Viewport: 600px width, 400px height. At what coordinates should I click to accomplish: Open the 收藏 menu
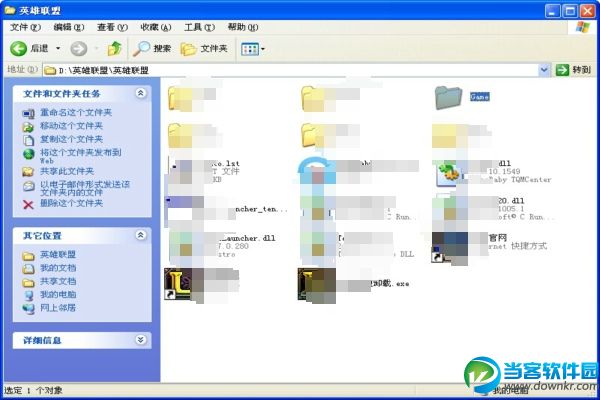[156, 27]
